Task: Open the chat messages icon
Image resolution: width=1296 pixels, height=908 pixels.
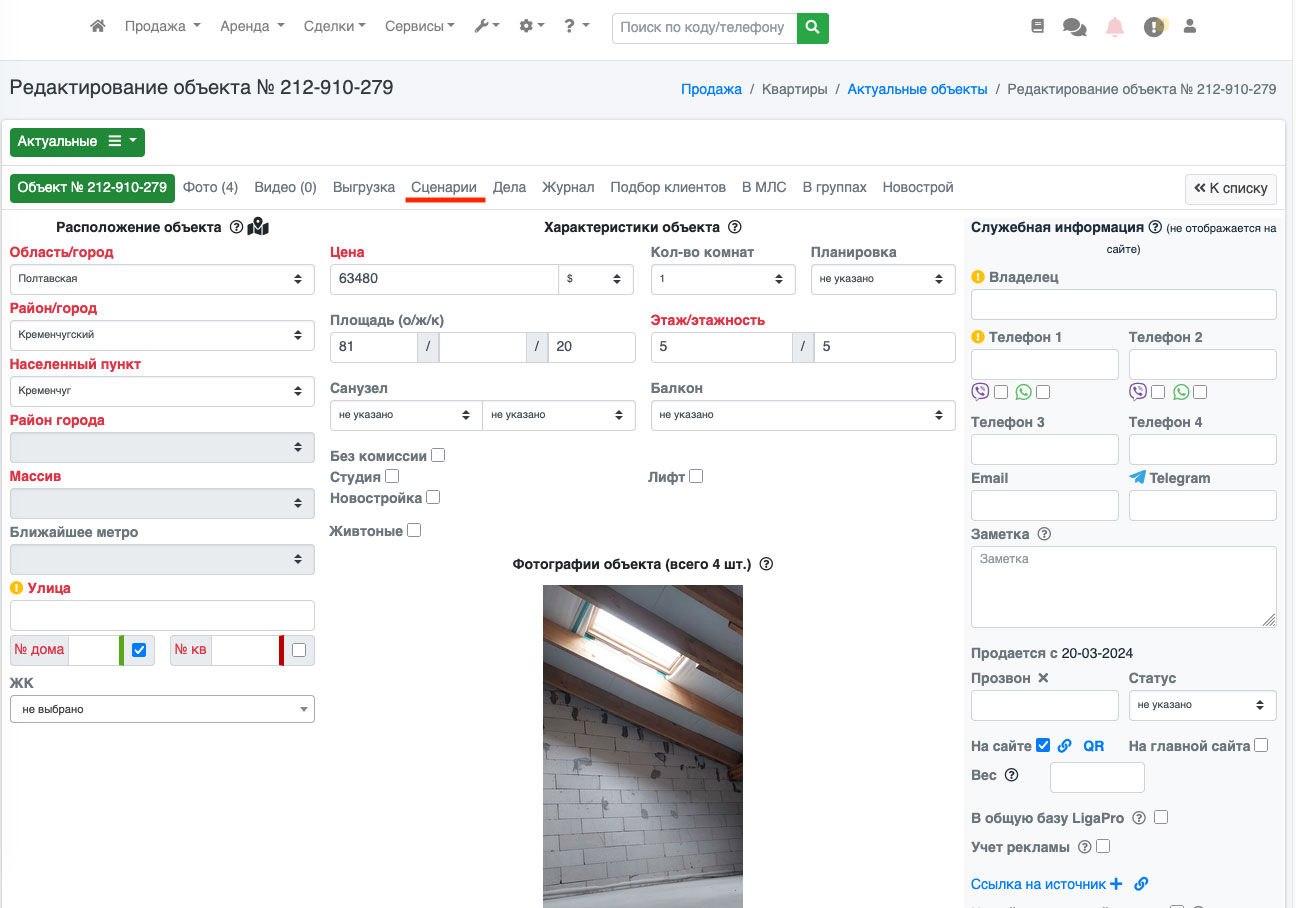Action: point(1075,27)
